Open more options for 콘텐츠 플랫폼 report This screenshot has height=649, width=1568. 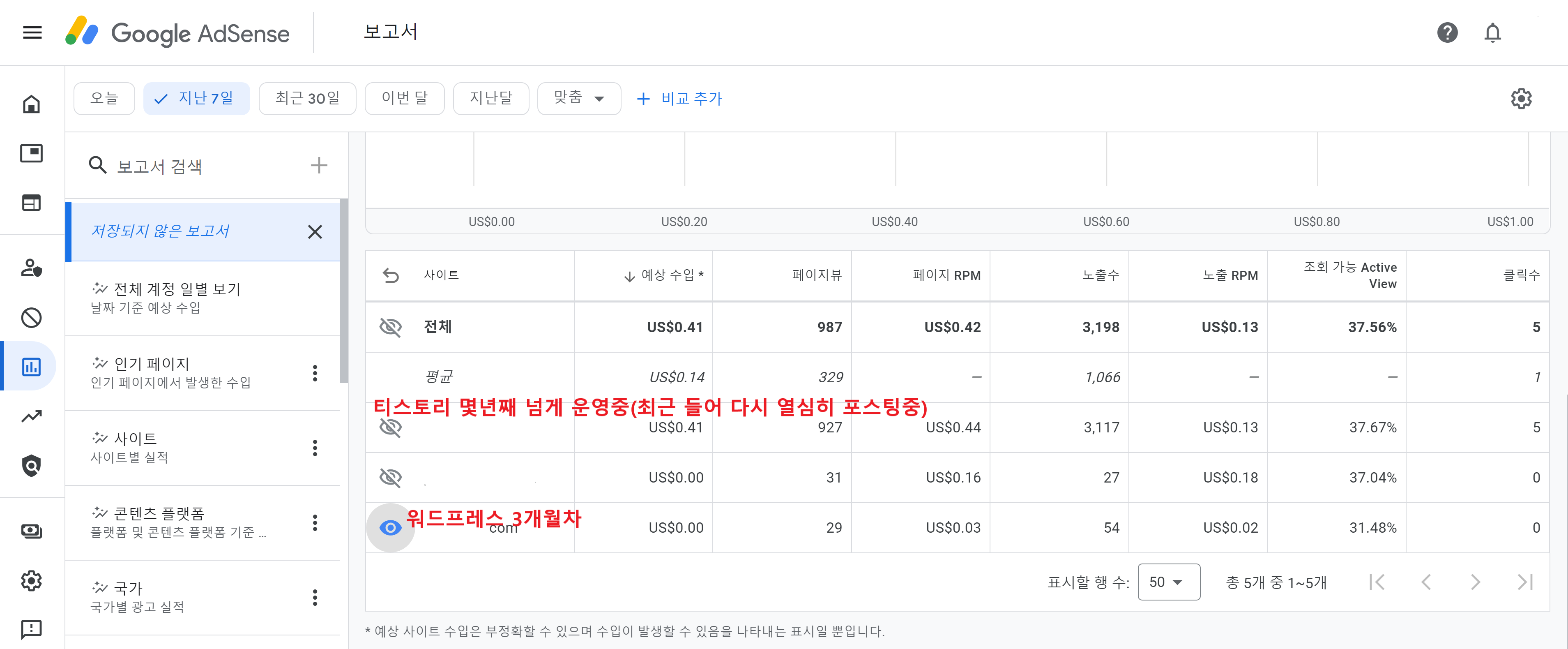point(315,523)
